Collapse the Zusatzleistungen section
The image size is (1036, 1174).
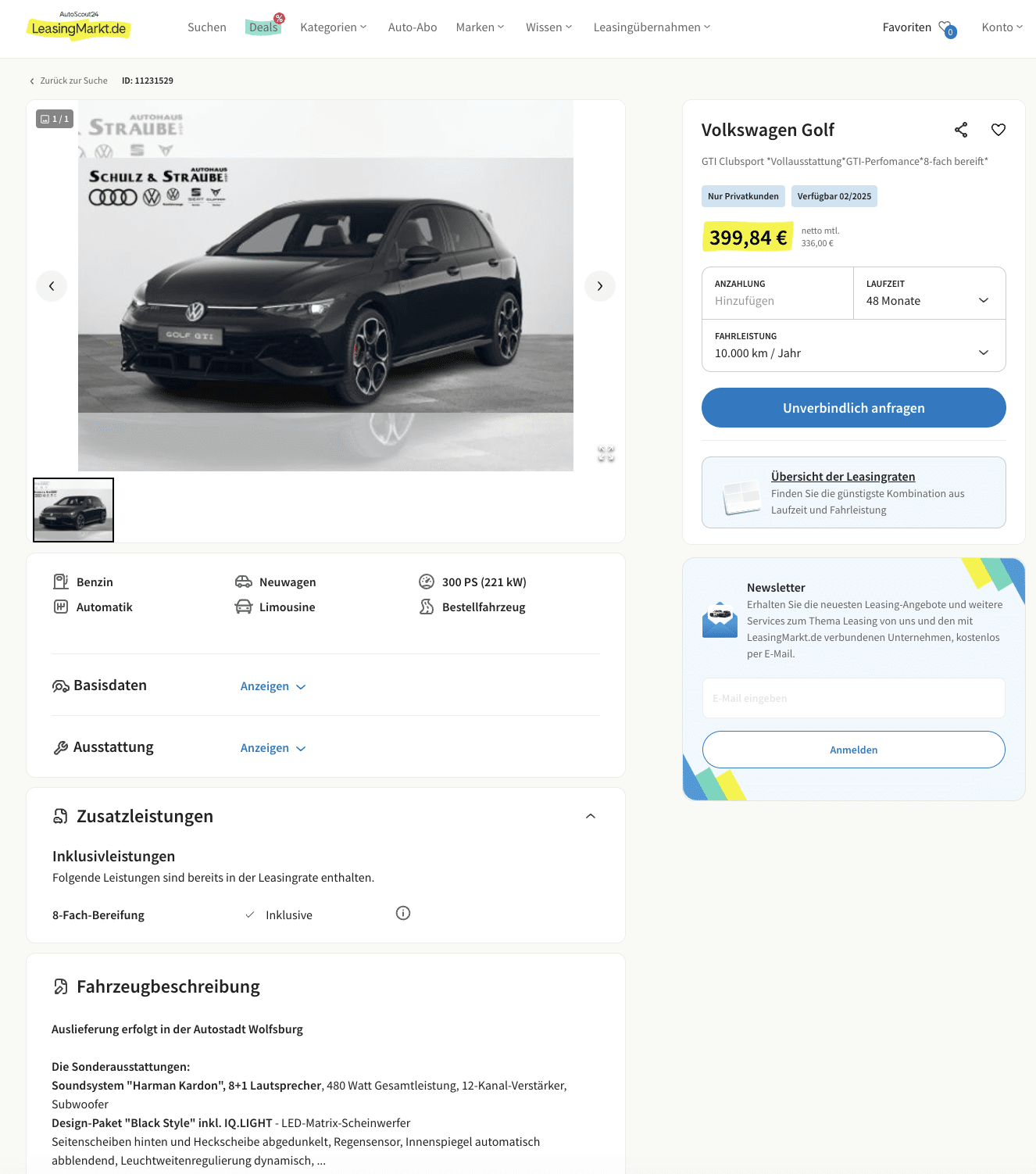click(591, 816)
